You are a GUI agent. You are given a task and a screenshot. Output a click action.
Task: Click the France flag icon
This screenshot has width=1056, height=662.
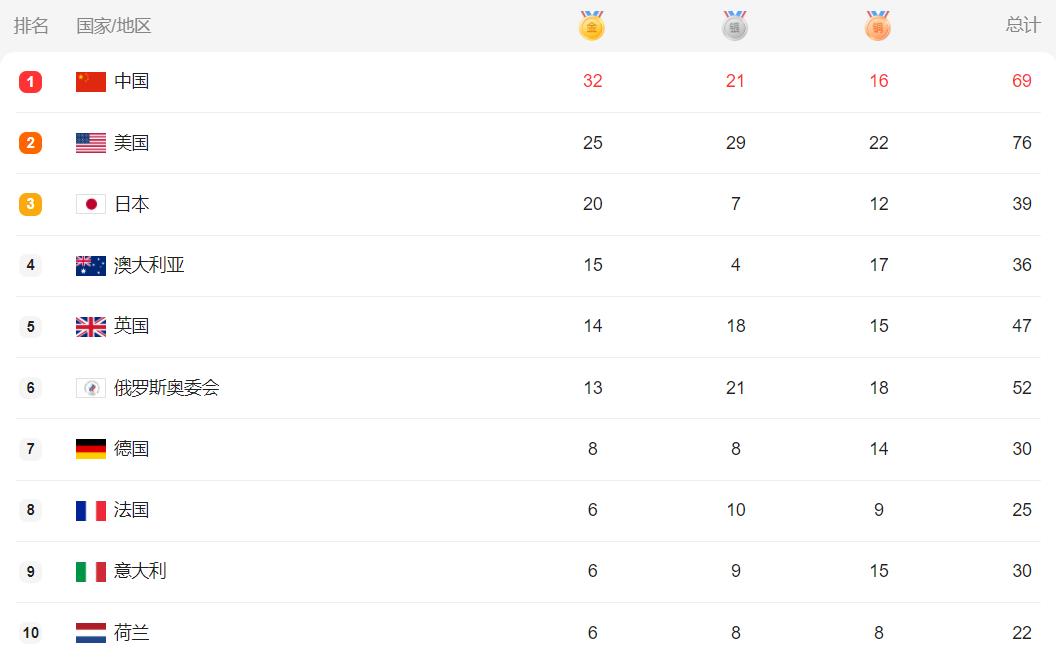click(91, 510)
